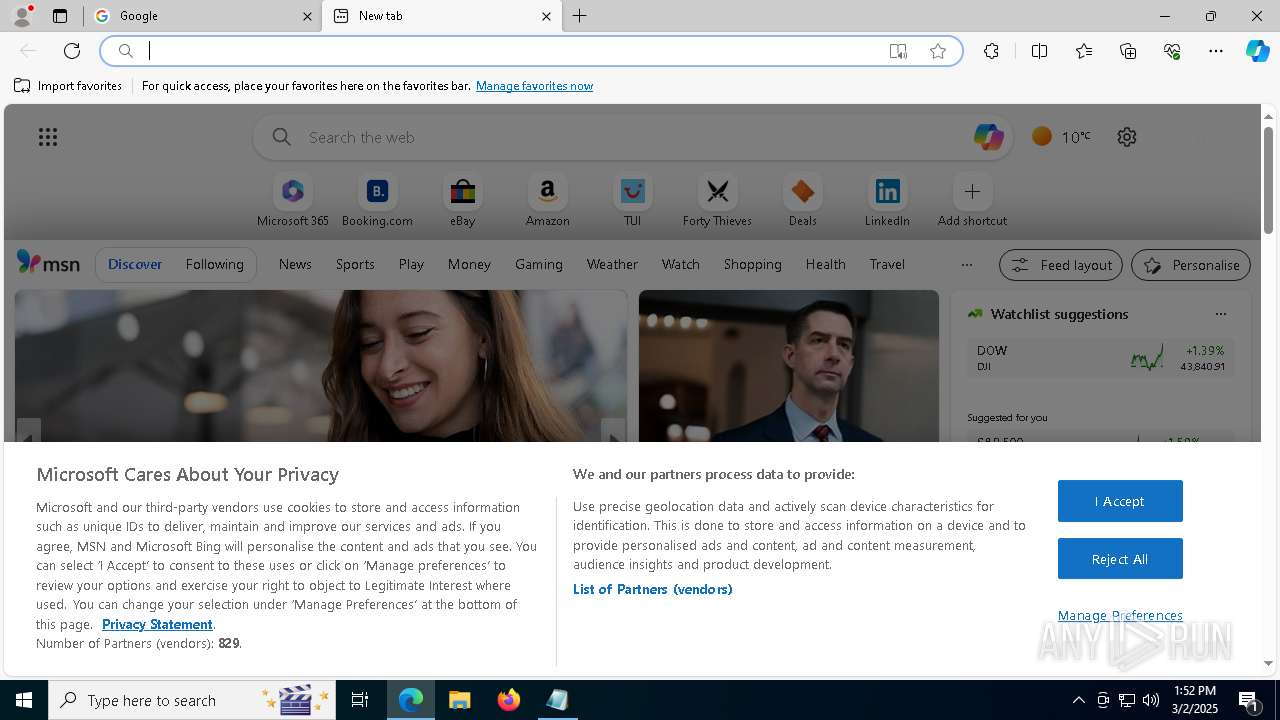Refresh the current page
This screenshot has width=1280, height=720.
[72, 51]
